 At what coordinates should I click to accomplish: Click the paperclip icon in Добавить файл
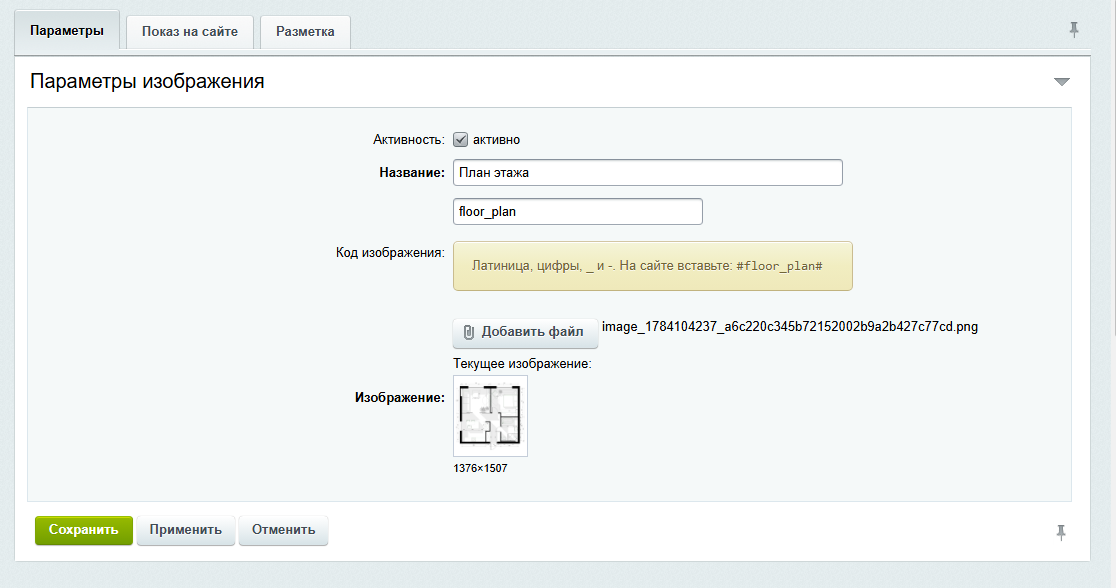468,332
